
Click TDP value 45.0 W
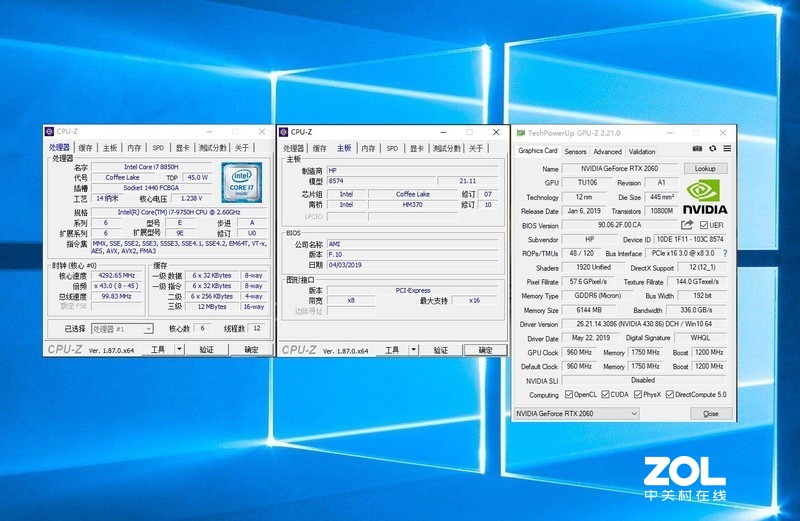198,178
